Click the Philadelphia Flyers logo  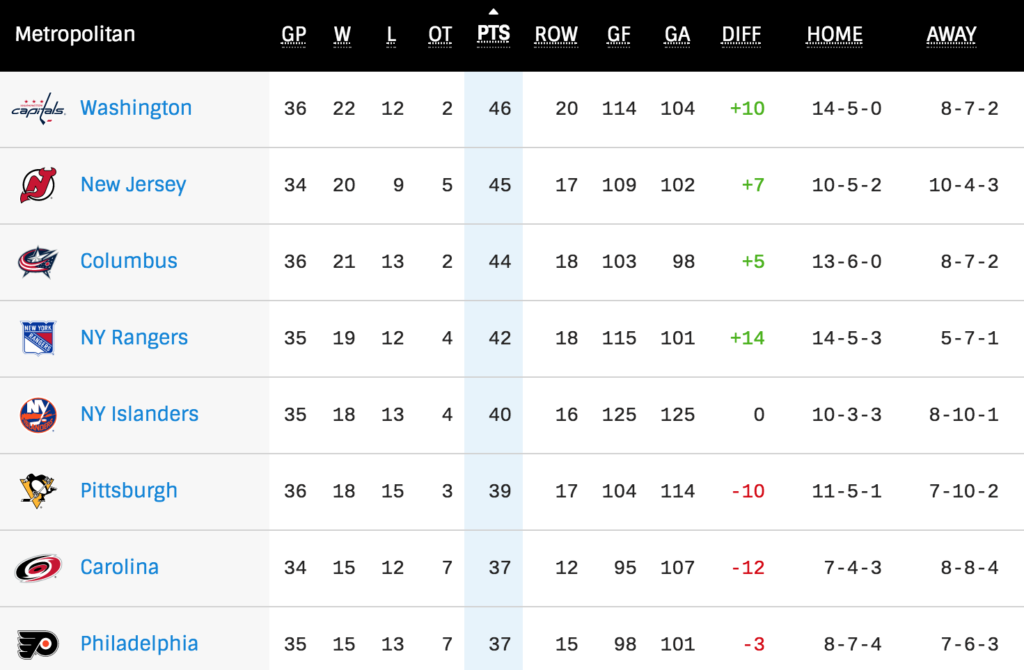pyautogui.click(x=38, y=644)
